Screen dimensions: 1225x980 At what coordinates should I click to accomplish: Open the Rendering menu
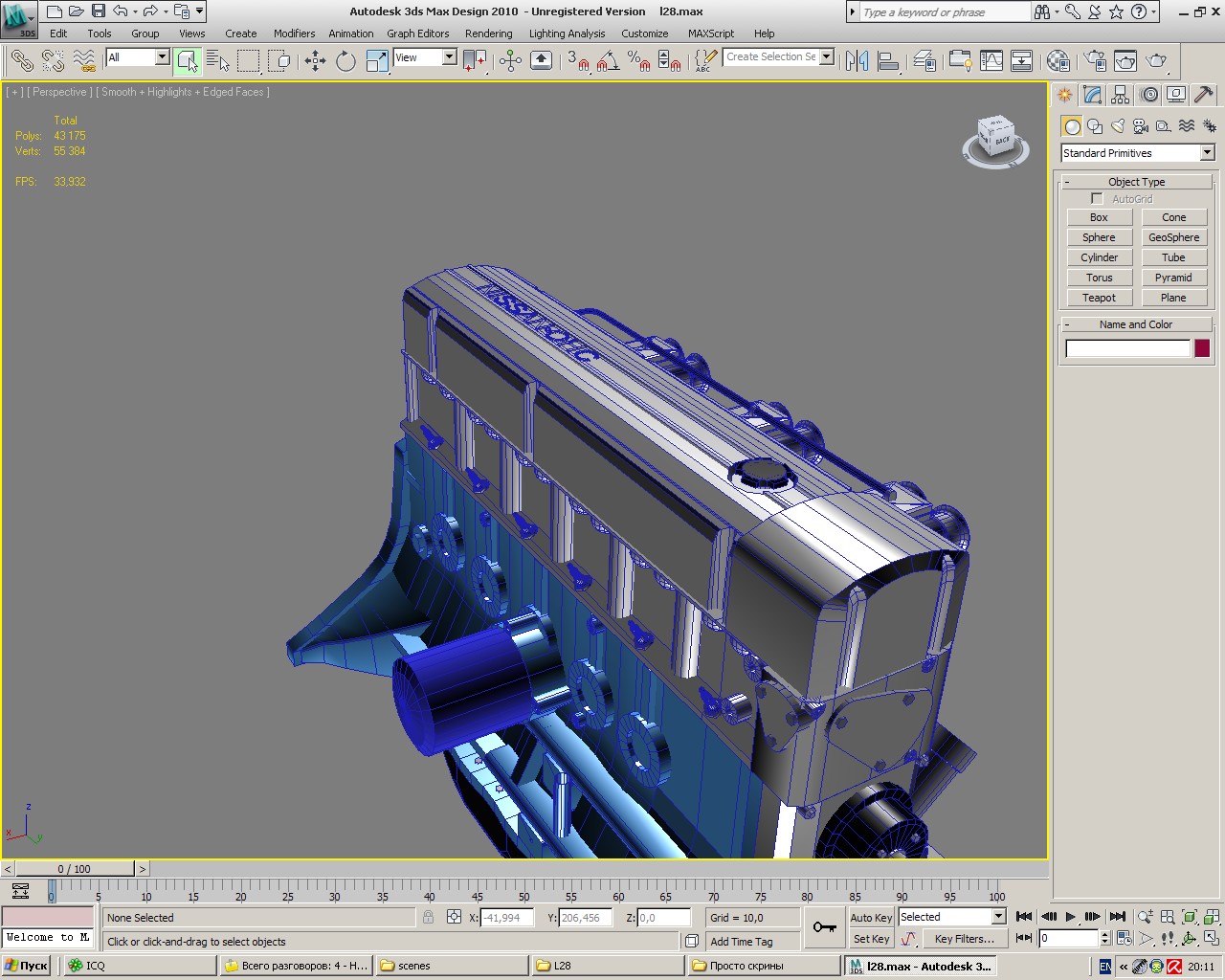(488, 33)
